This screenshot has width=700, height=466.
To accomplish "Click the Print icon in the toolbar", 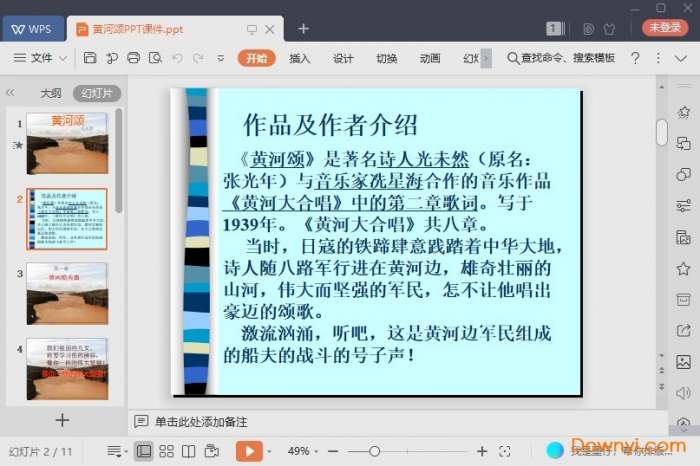I will 133,58.
